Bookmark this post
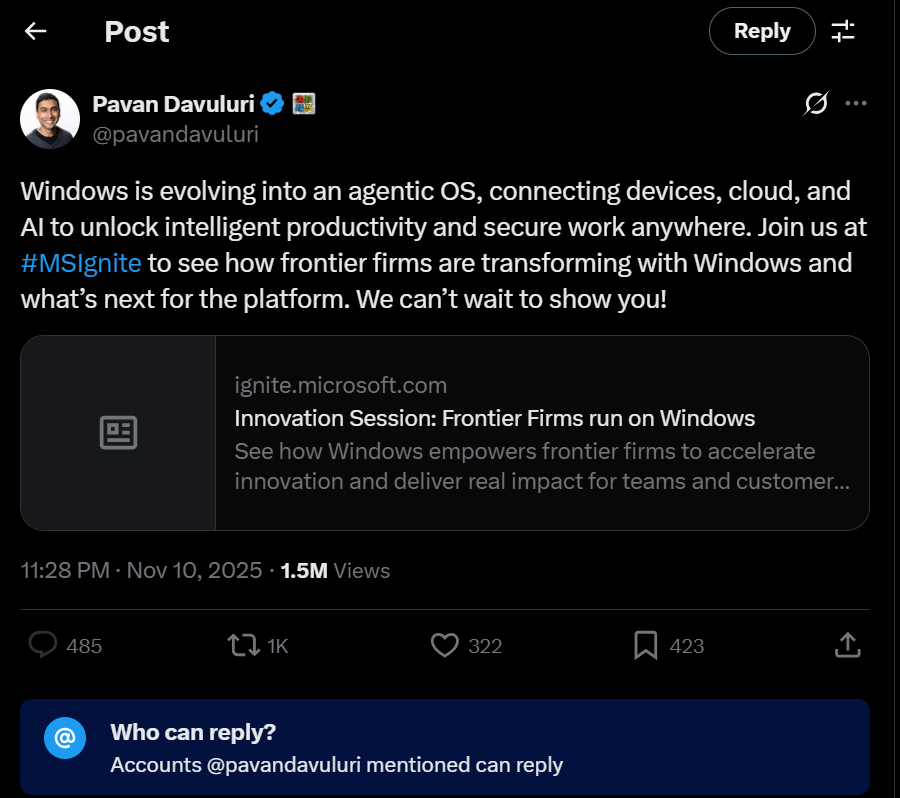This screenshot has width=900, height=798. tap(646, 645)
